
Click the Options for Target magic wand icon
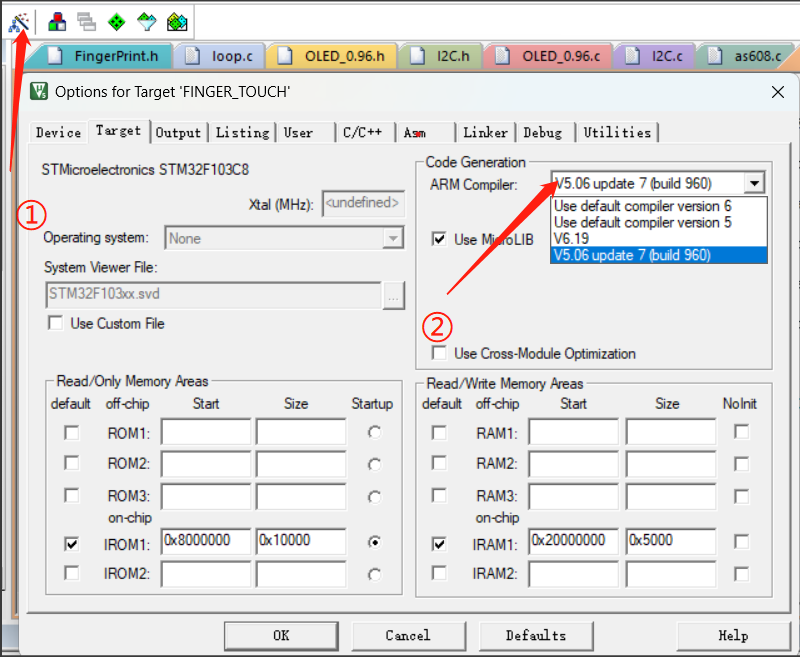click(x=18, y=21)
